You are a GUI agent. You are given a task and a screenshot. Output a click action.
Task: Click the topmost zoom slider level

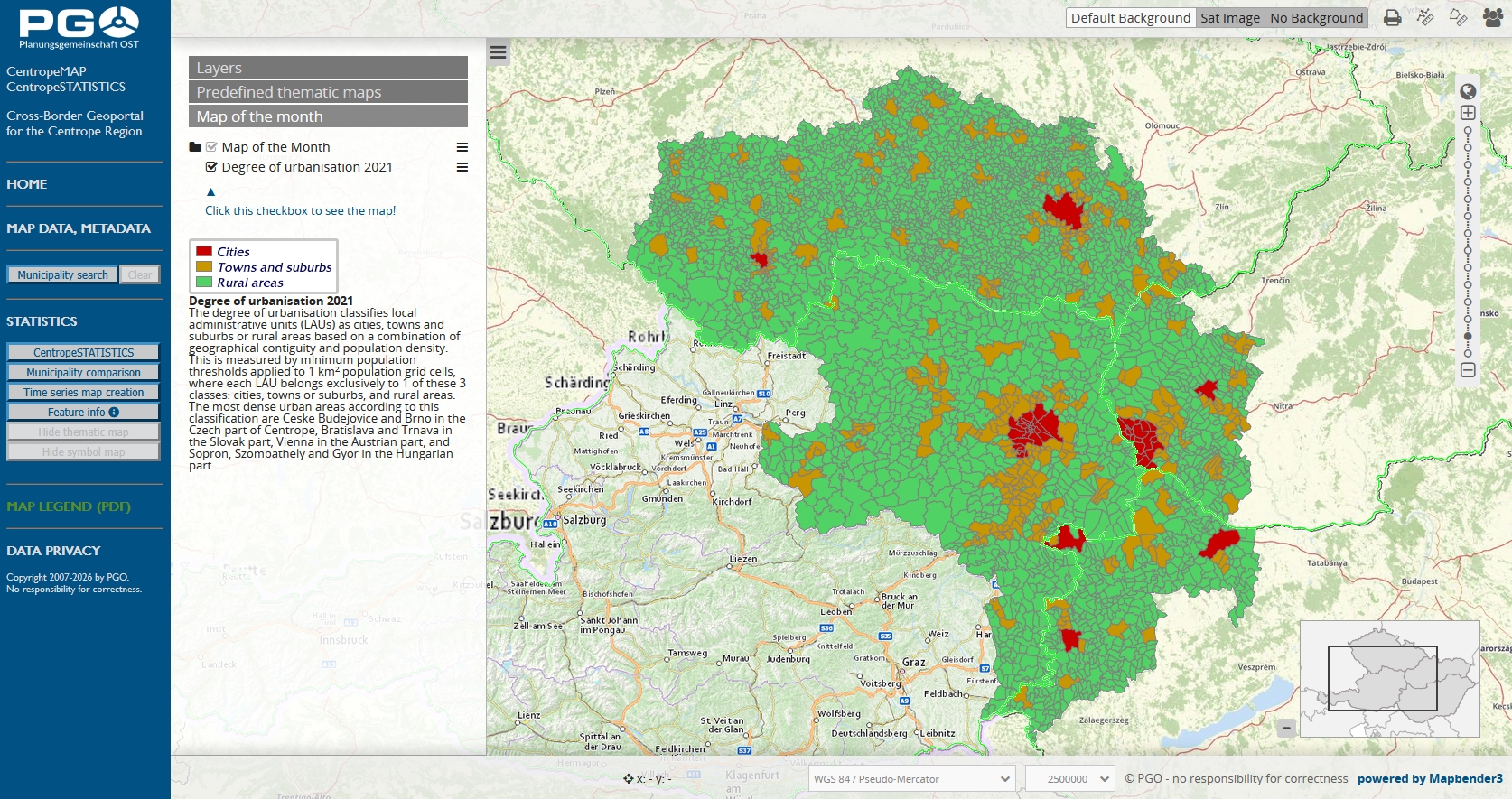[x=1468, y=130]
